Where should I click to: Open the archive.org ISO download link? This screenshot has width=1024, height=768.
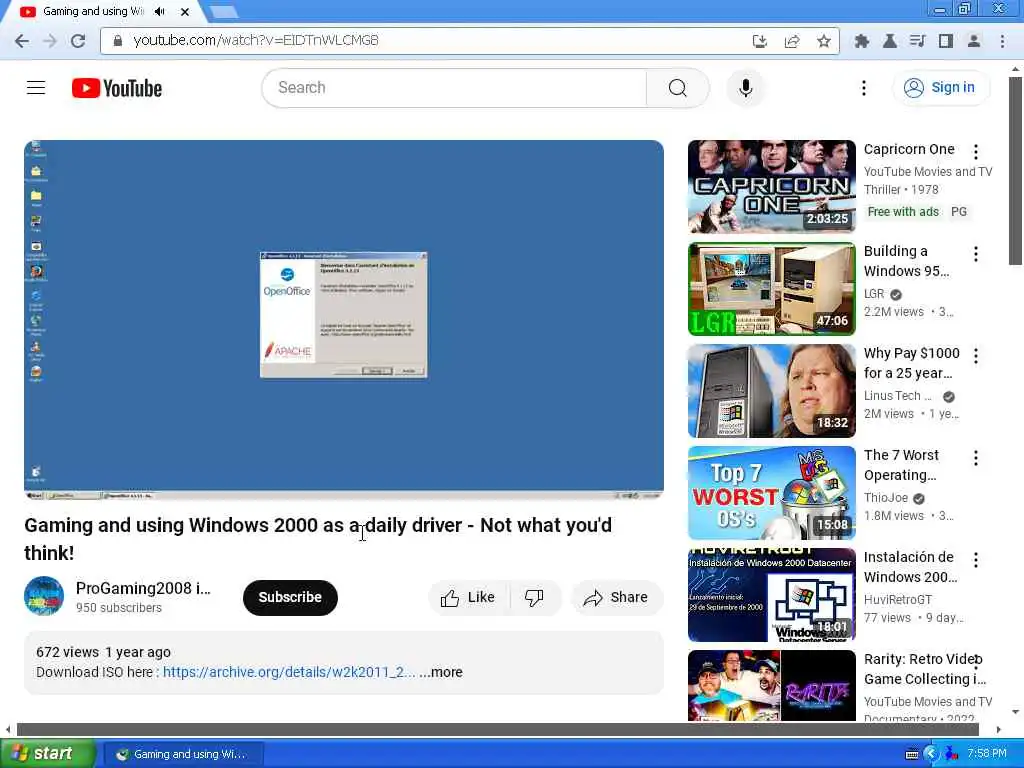pyautogui.click(x=289, y=672)
